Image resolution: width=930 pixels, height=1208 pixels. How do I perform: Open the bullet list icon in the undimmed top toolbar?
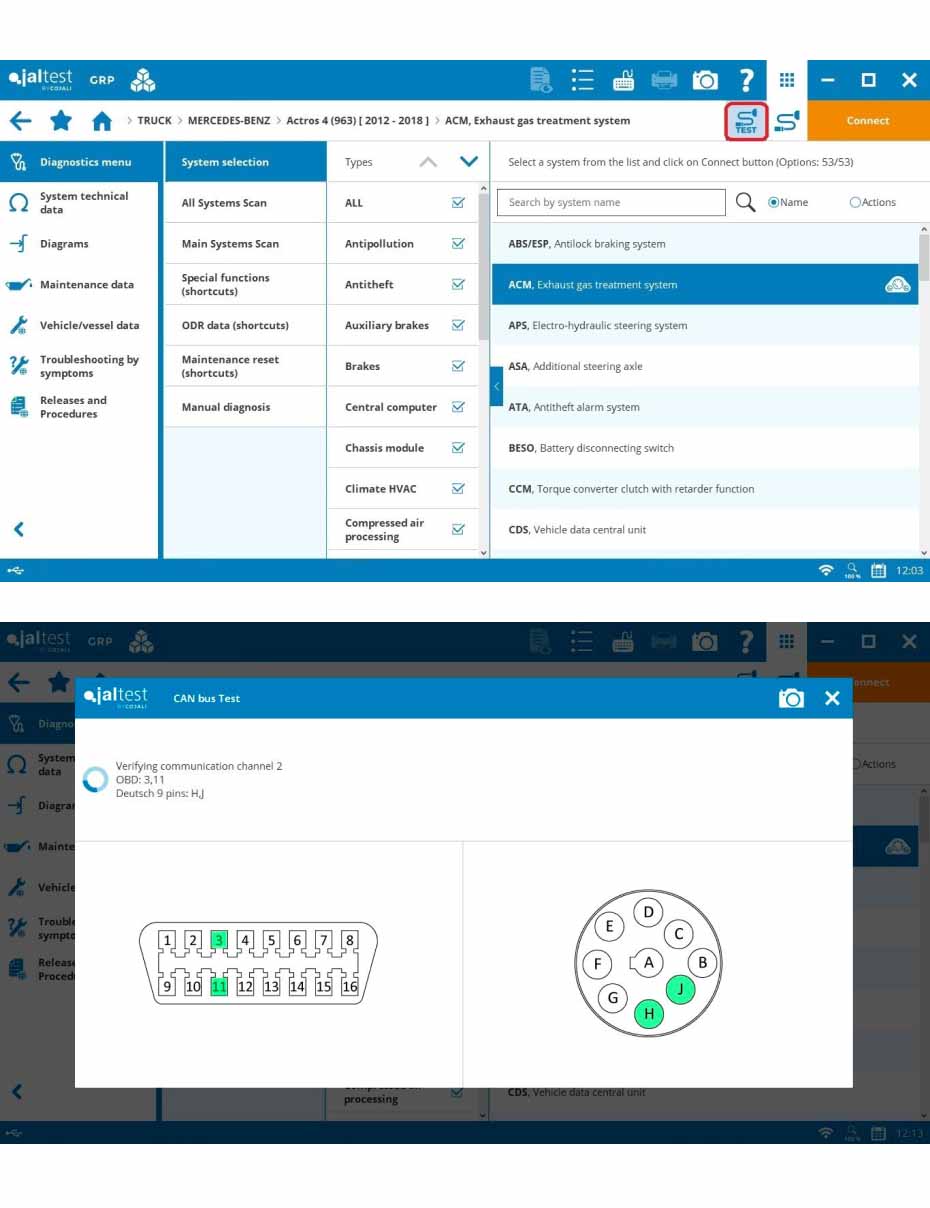coord(582,80)
